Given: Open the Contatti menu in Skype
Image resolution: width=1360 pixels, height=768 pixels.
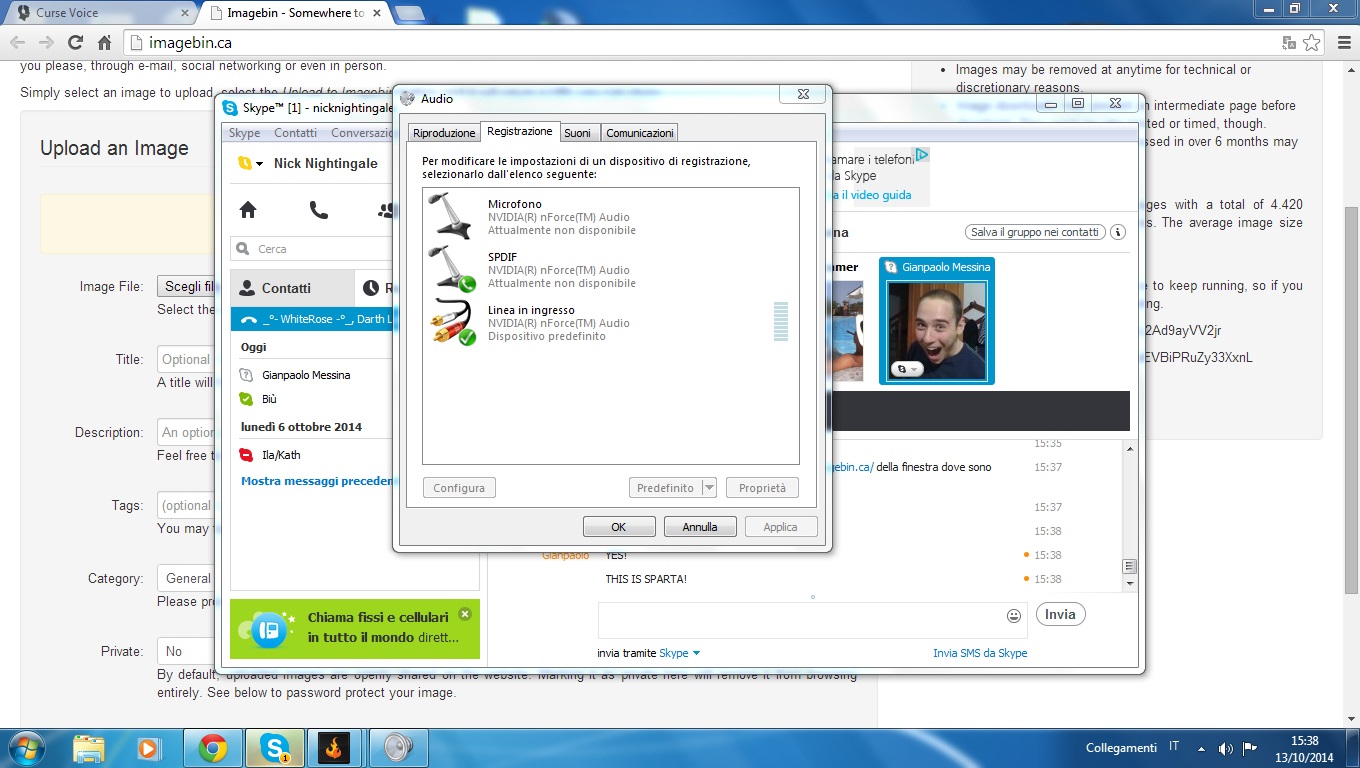Looking at the screenshot, I should (x=295, y=133).
